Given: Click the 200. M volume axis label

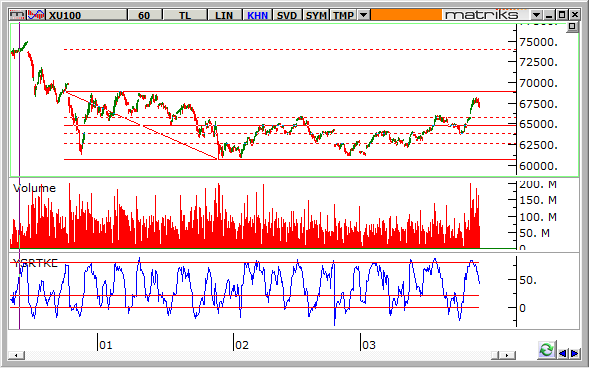Looking at the screenshot, I should pos(538,184).
